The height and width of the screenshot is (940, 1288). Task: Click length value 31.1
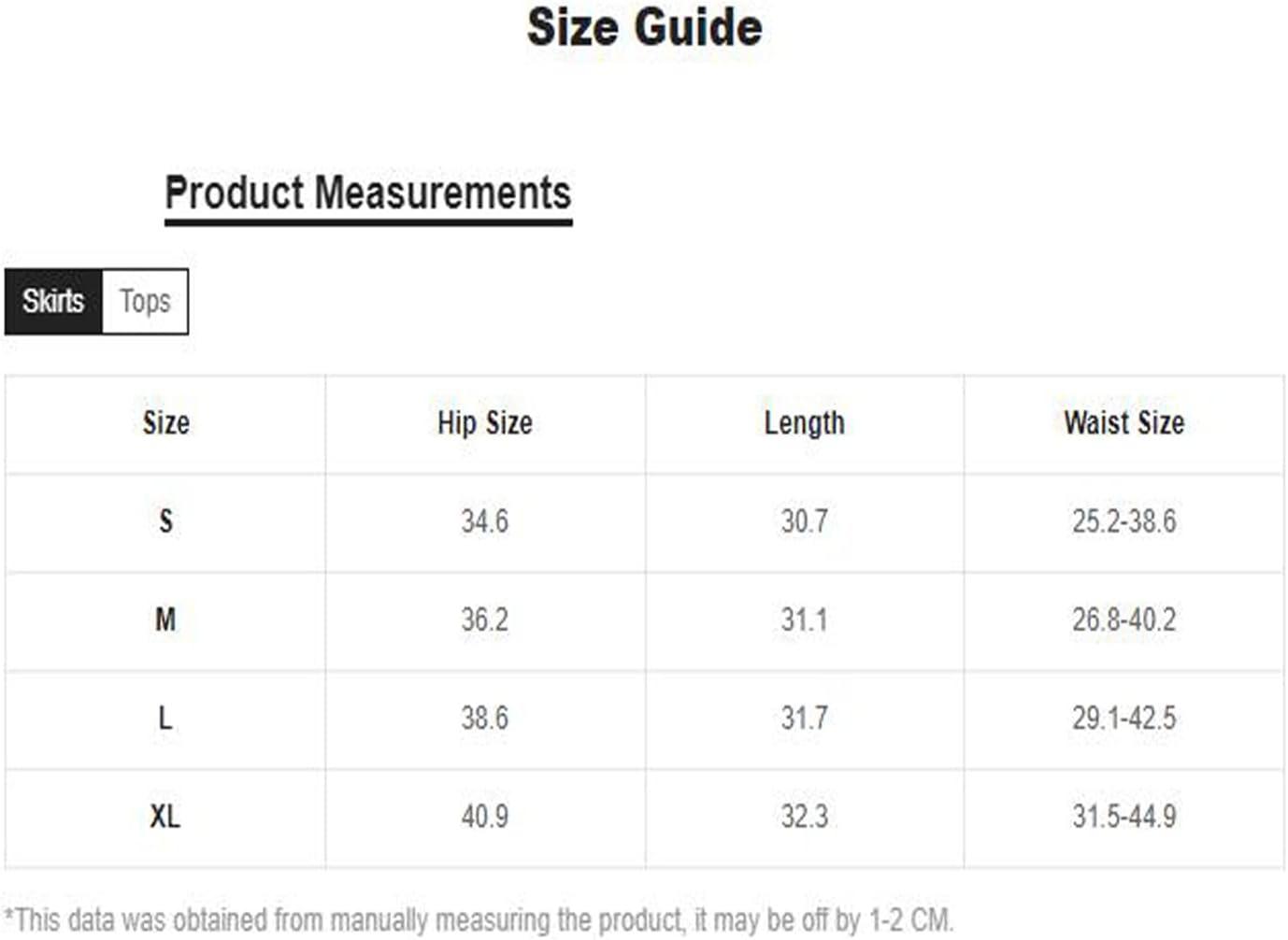click(805, 620)
